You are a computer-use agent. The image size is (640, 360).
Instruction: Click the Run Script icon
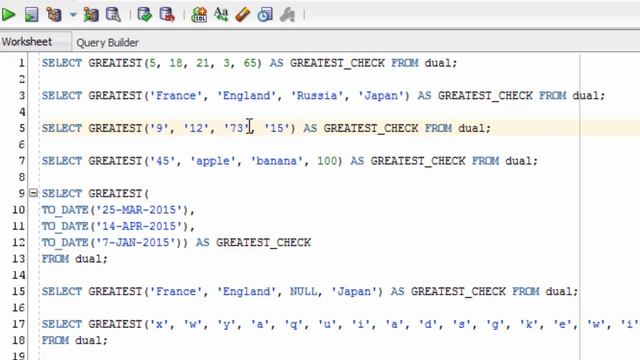pos(31,15)
